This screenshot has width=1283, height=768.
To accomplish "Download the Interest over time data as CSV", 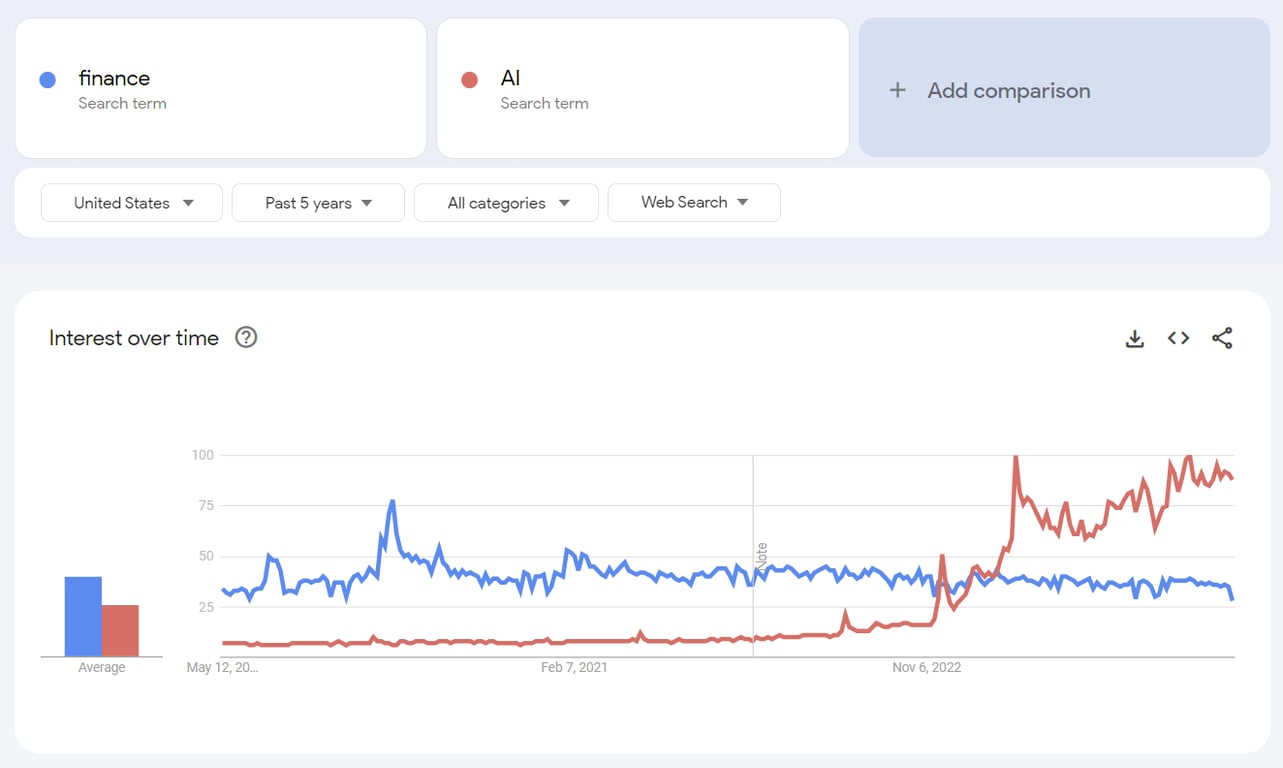I will pyautogui.click(x=1134, y=338).
